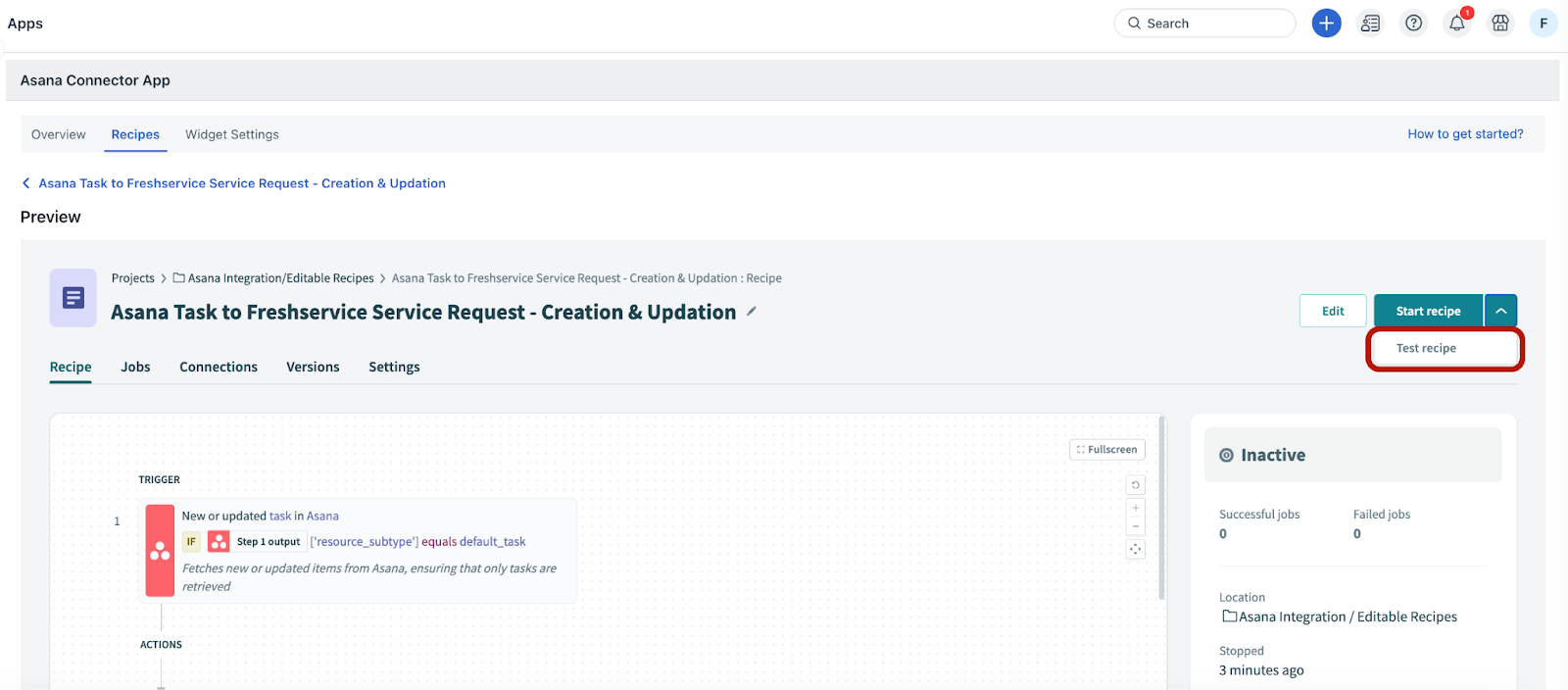
Task: Open the recipe Settings tab
Action: (x=394, y=367)
